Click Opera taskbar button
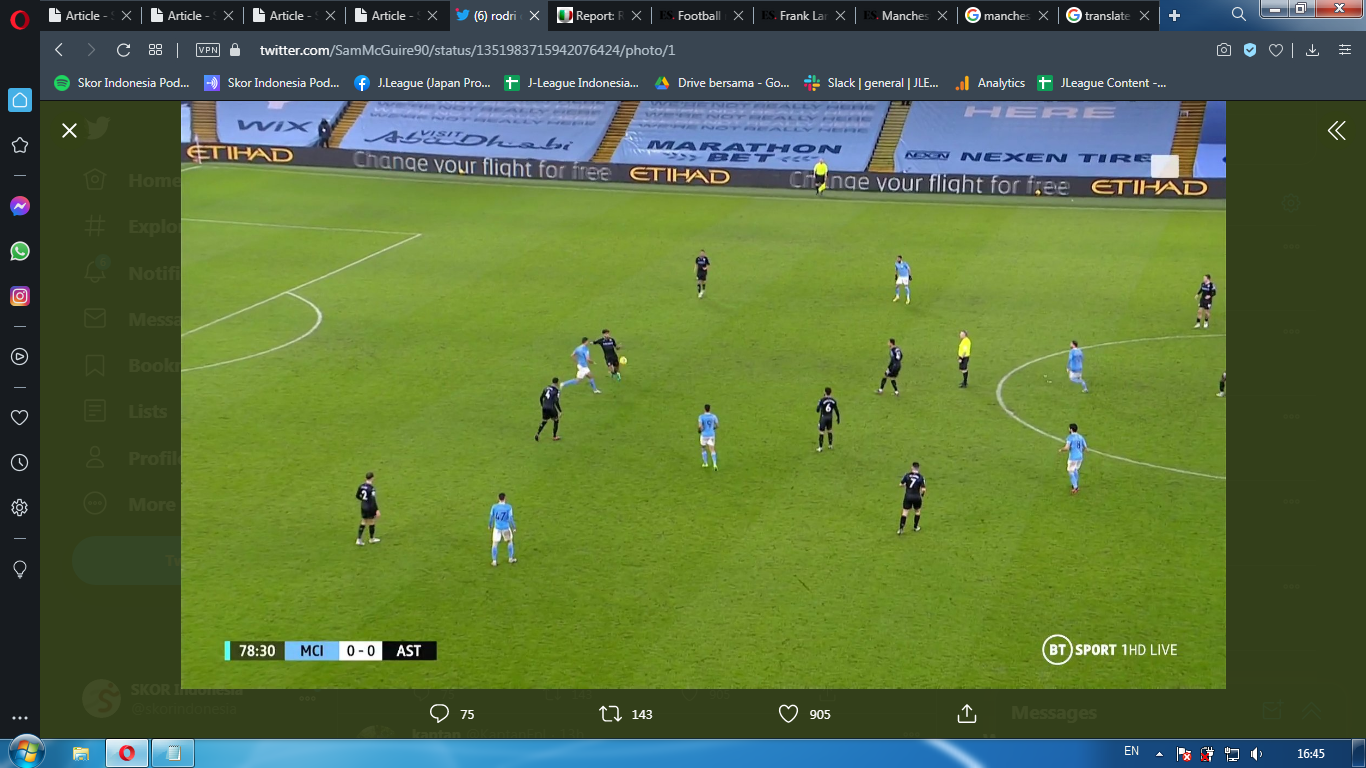This screenshot has height=768, width=1366. coord(127,753)
